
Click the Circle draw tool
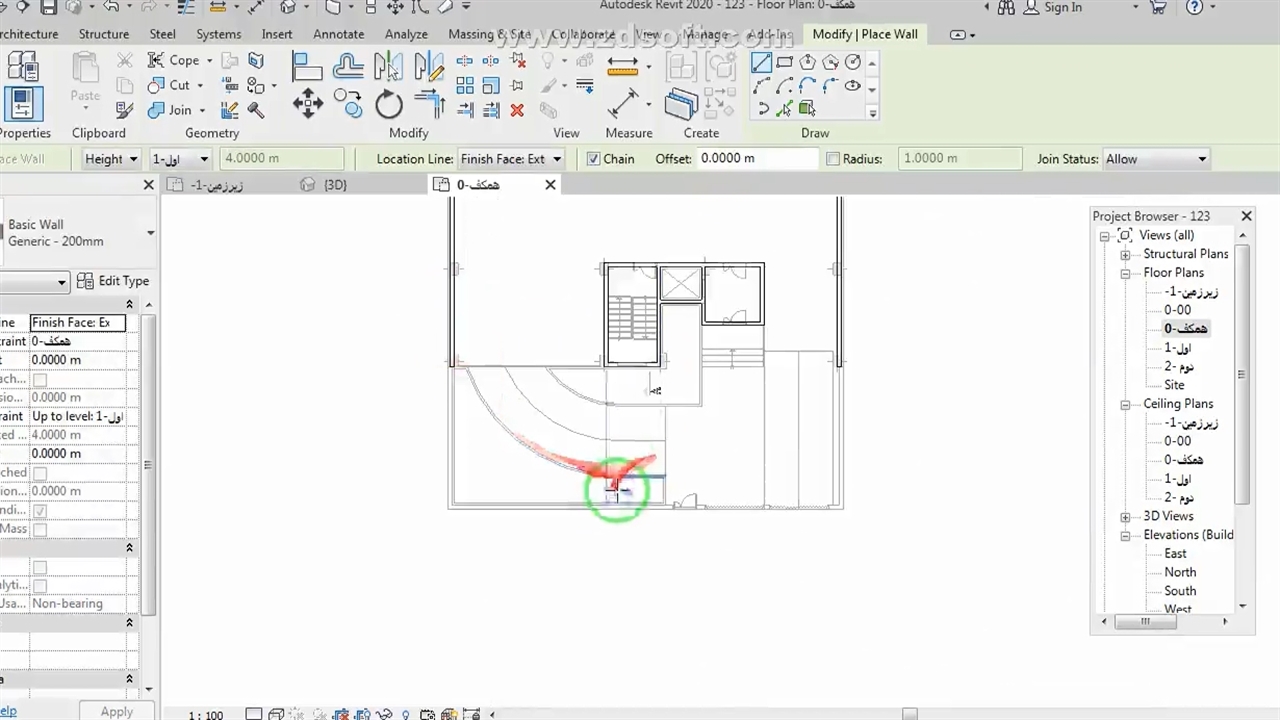(853, 62)
